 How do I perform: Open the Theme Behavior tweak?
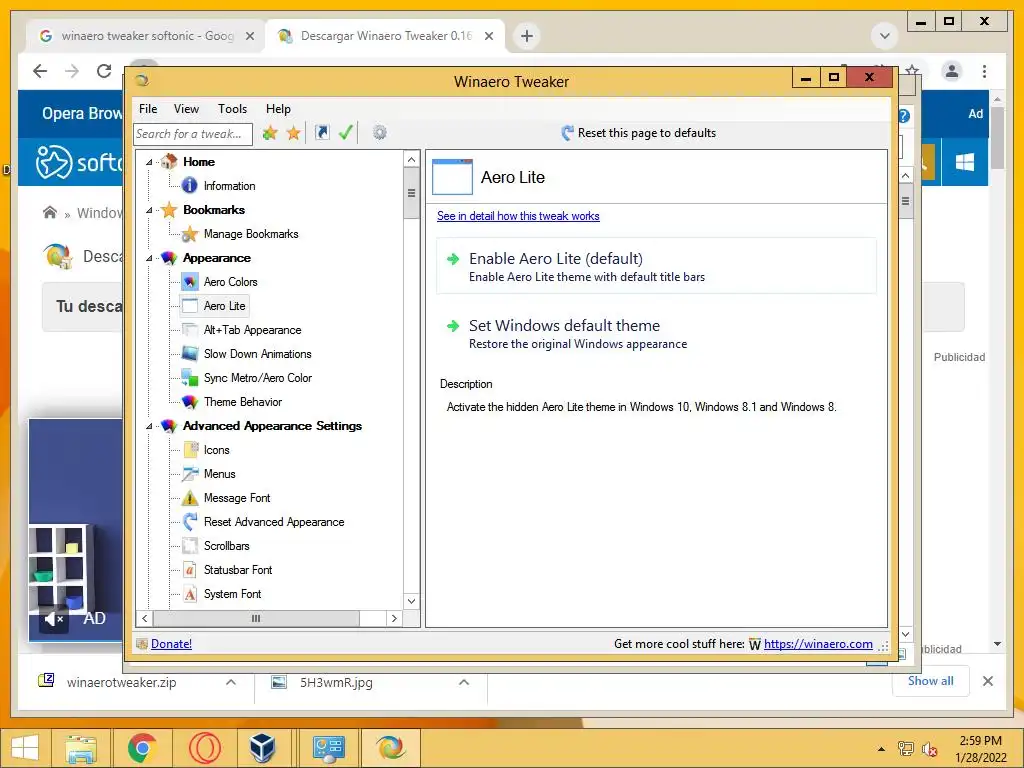242,402
